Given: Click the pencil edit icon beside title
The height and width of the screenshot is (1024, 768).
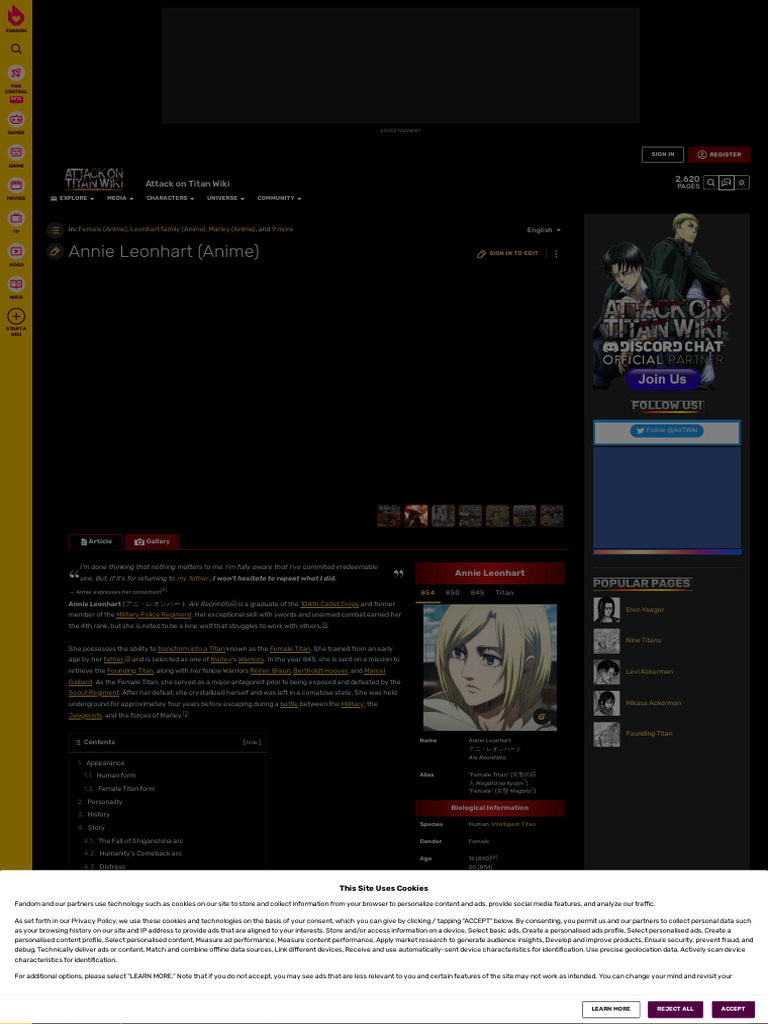Looking at the screenshot, I should point(55,251).
